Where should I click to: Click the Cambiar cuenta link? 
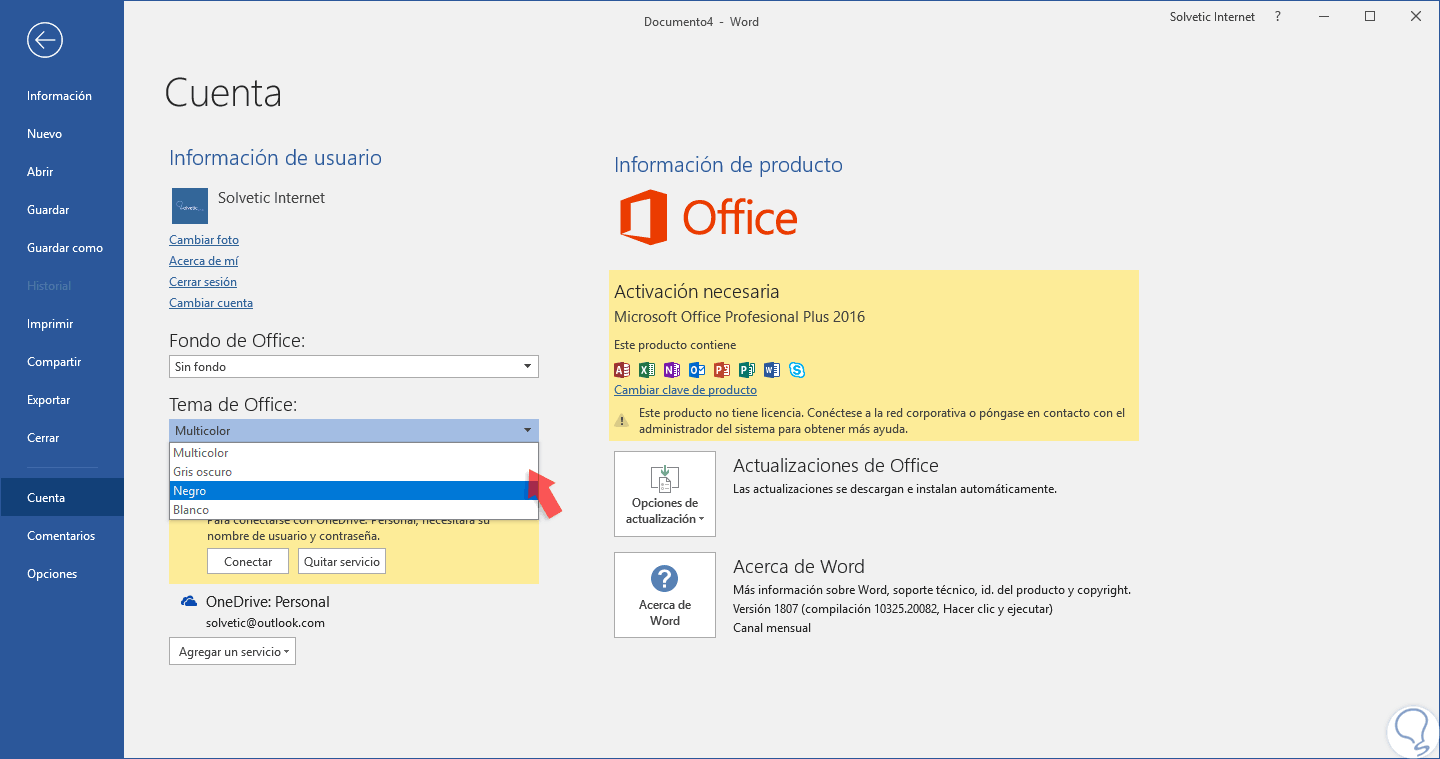(x=211, y=303)
